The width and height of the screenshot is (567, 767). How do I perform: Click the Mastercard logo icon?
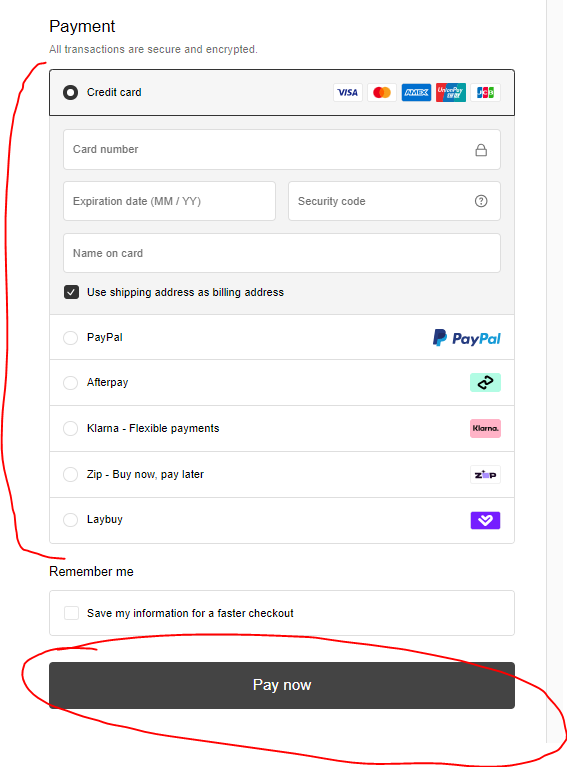pyautogui.click(x=382, y=92)
